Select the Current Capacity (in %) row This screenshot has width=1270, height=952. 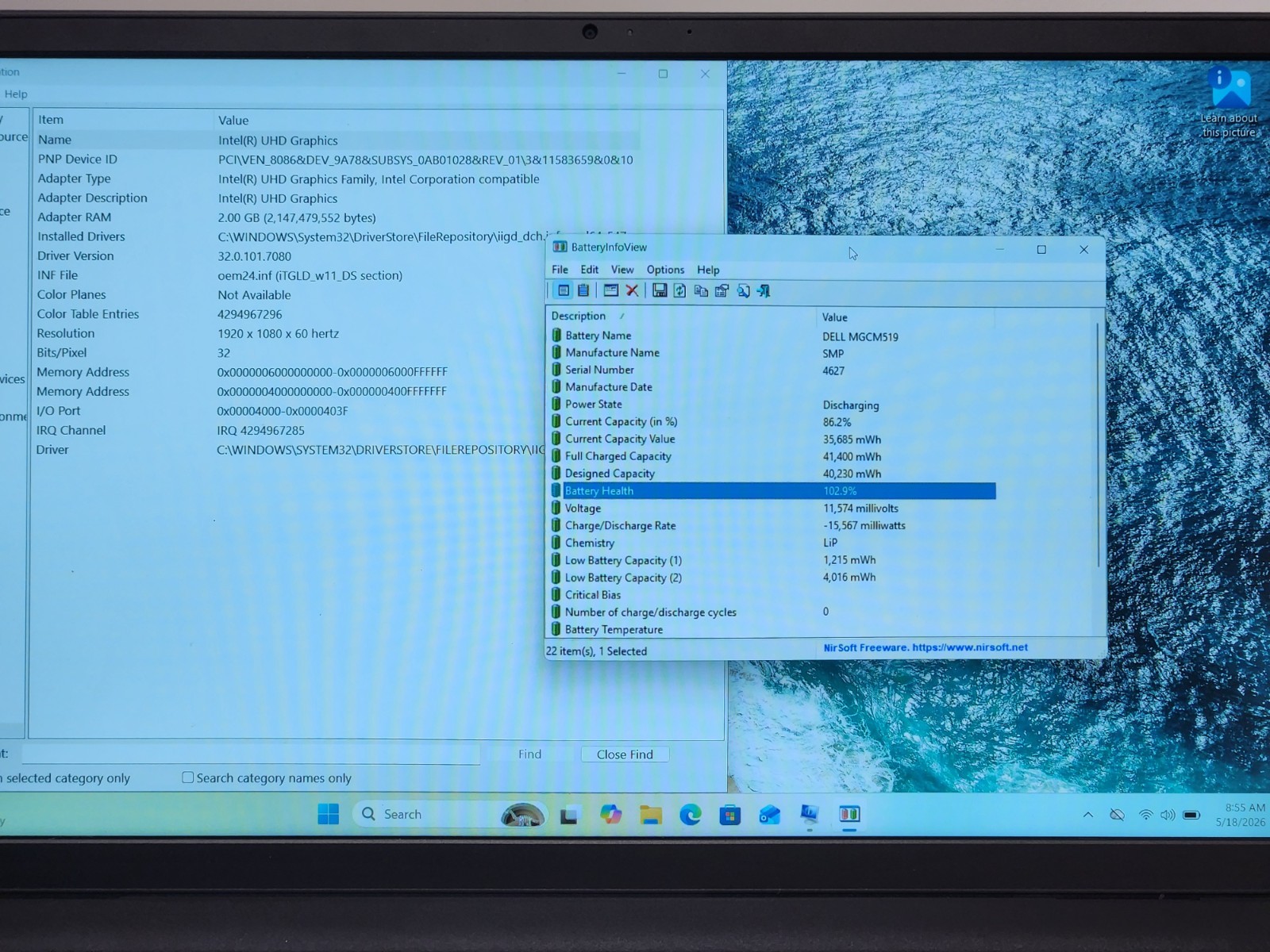tap(773, 422)
